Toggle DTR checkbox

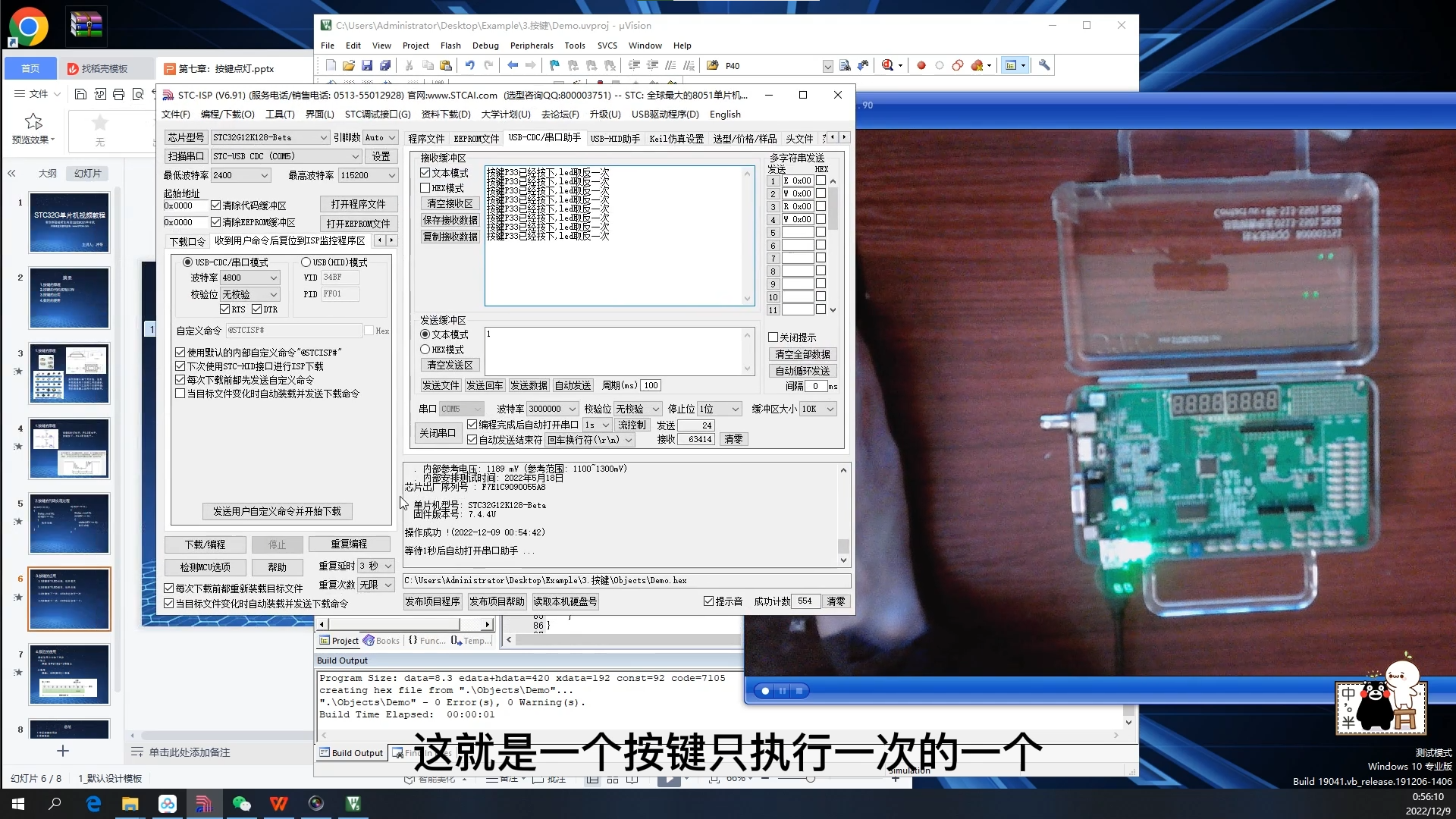pos(256,309)
